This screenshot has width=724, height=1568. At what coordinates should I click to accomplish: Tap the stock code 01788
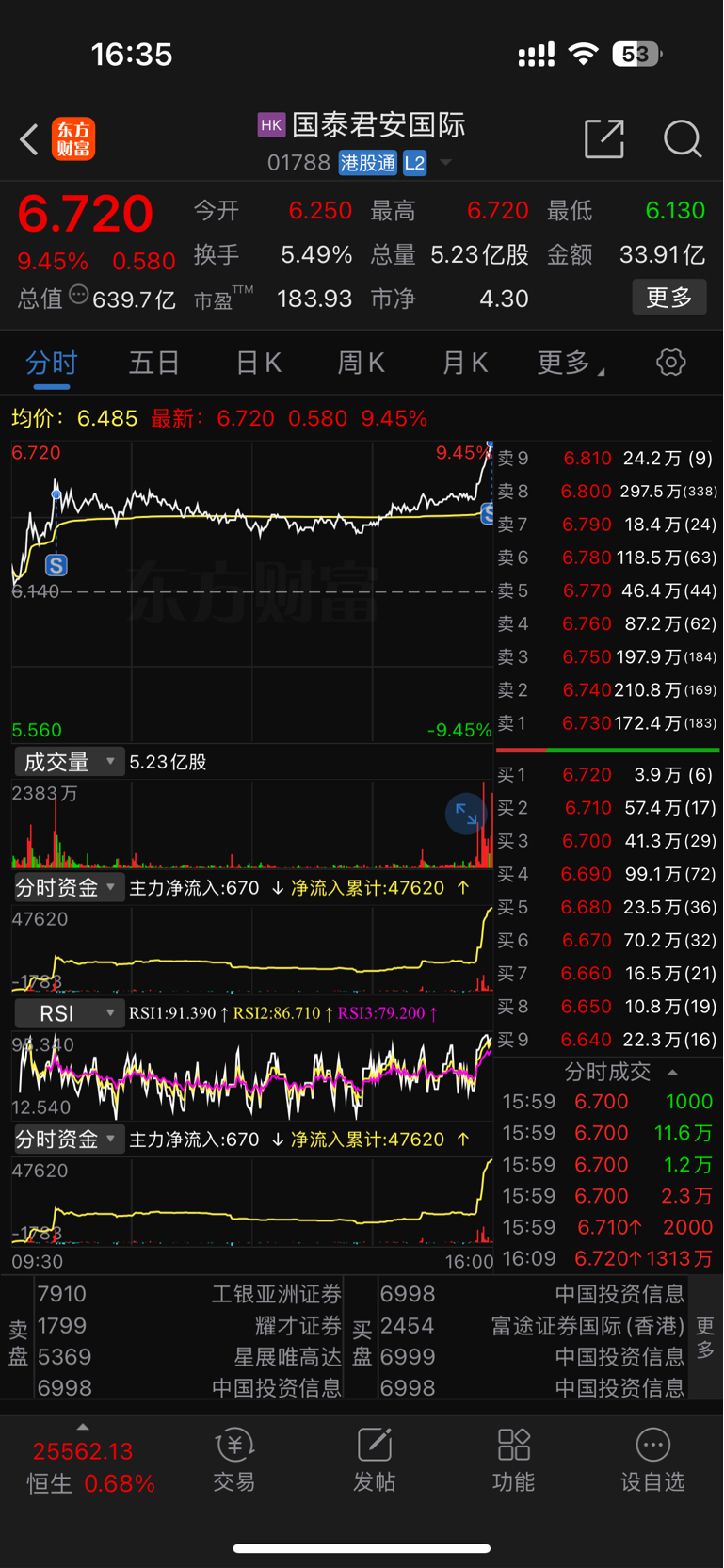[x=298, y=163]
